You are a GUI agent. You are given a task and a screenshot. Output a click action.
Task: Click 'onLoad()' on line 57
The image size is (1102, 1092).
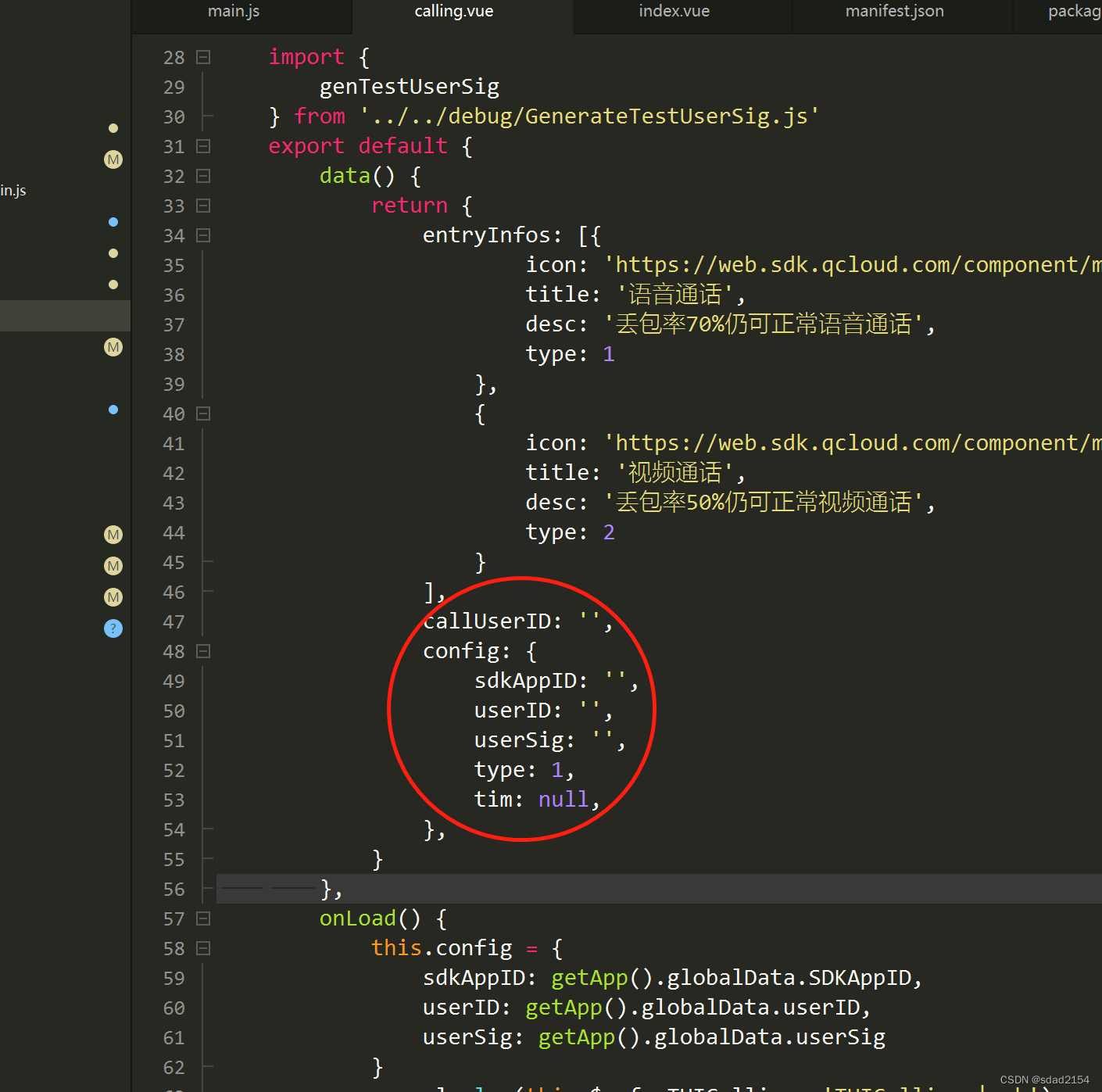click(370, 918)
